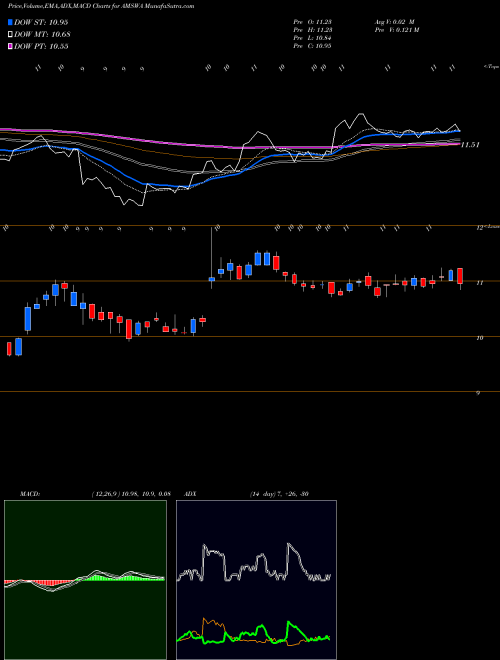Select the 'DOW MT: 10.68' legend label
Image resolution: width=500 pixels, height=660 pixels.
42,35
